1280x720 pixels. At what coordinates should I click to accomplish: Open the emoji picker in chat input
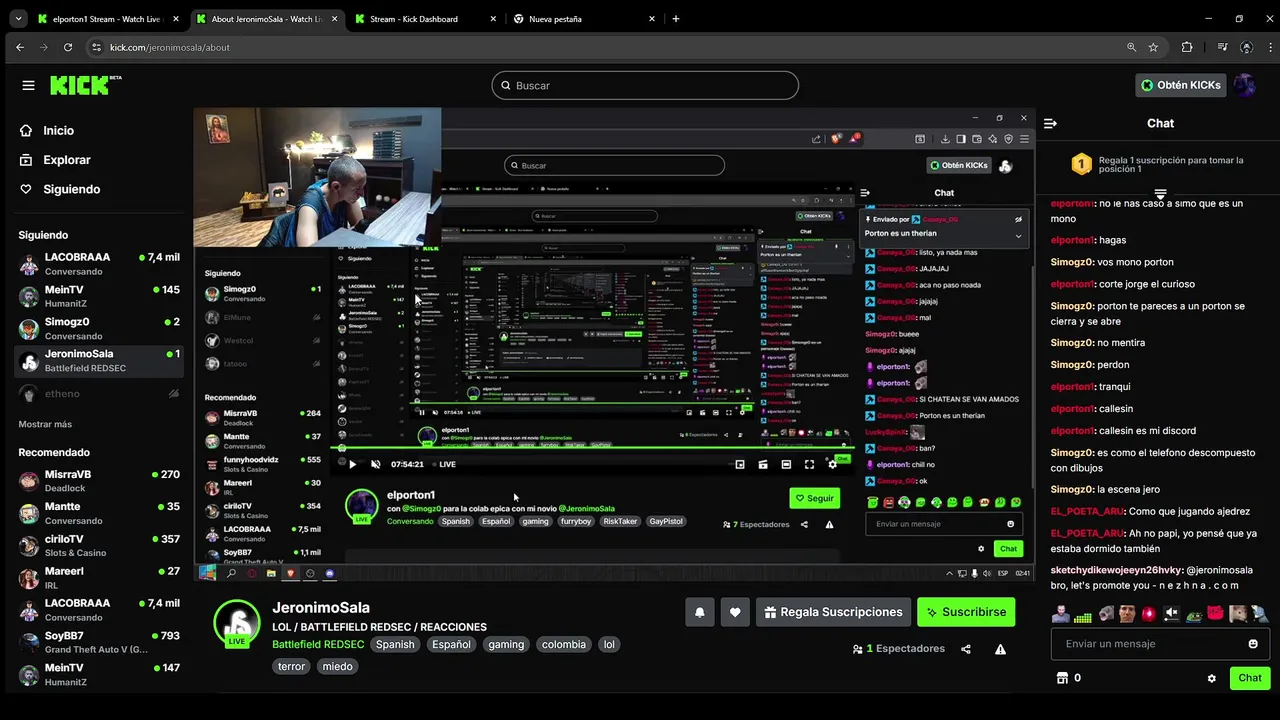(x=1253, y=644)
